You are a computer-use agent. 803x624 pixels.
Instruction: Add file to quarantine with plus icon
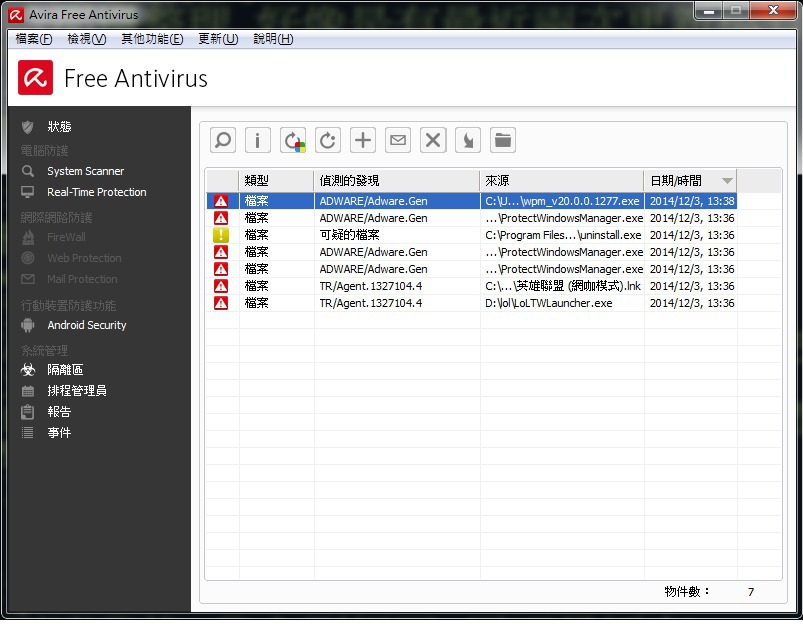pyautogui.click(x=363, y=141)
